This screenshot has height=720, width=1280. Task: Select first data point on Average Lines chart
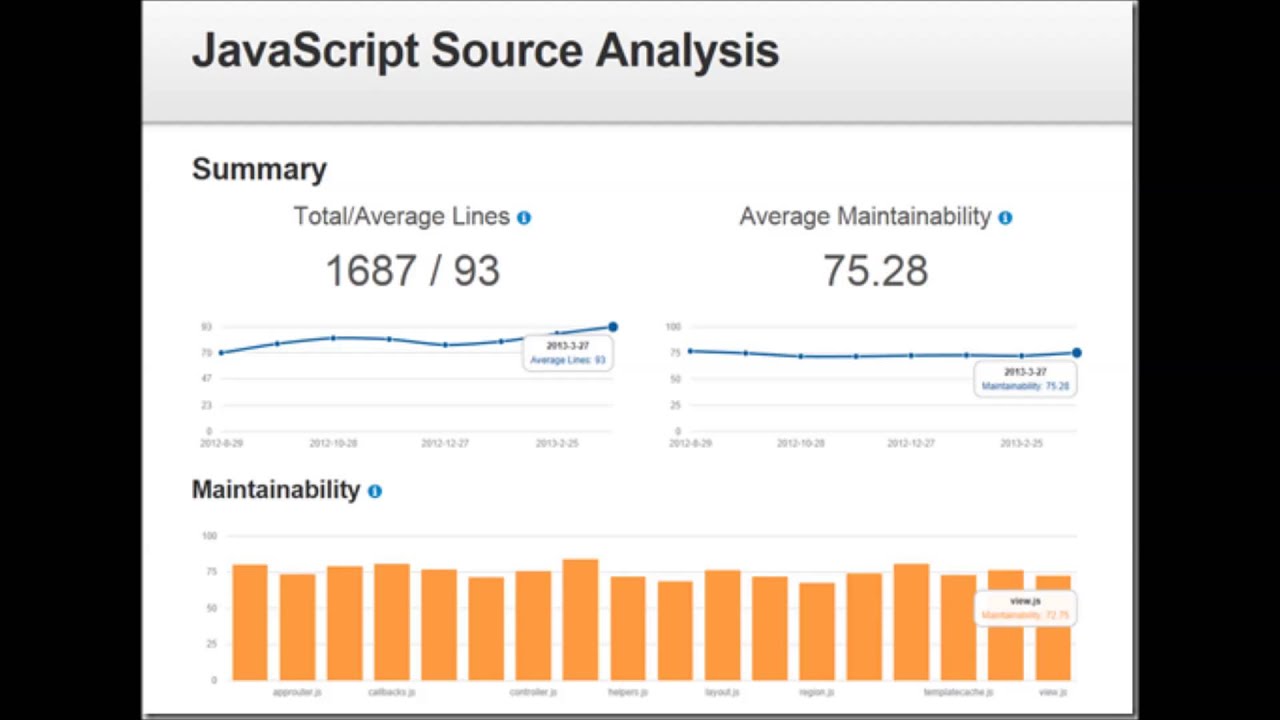click(221, 353)
